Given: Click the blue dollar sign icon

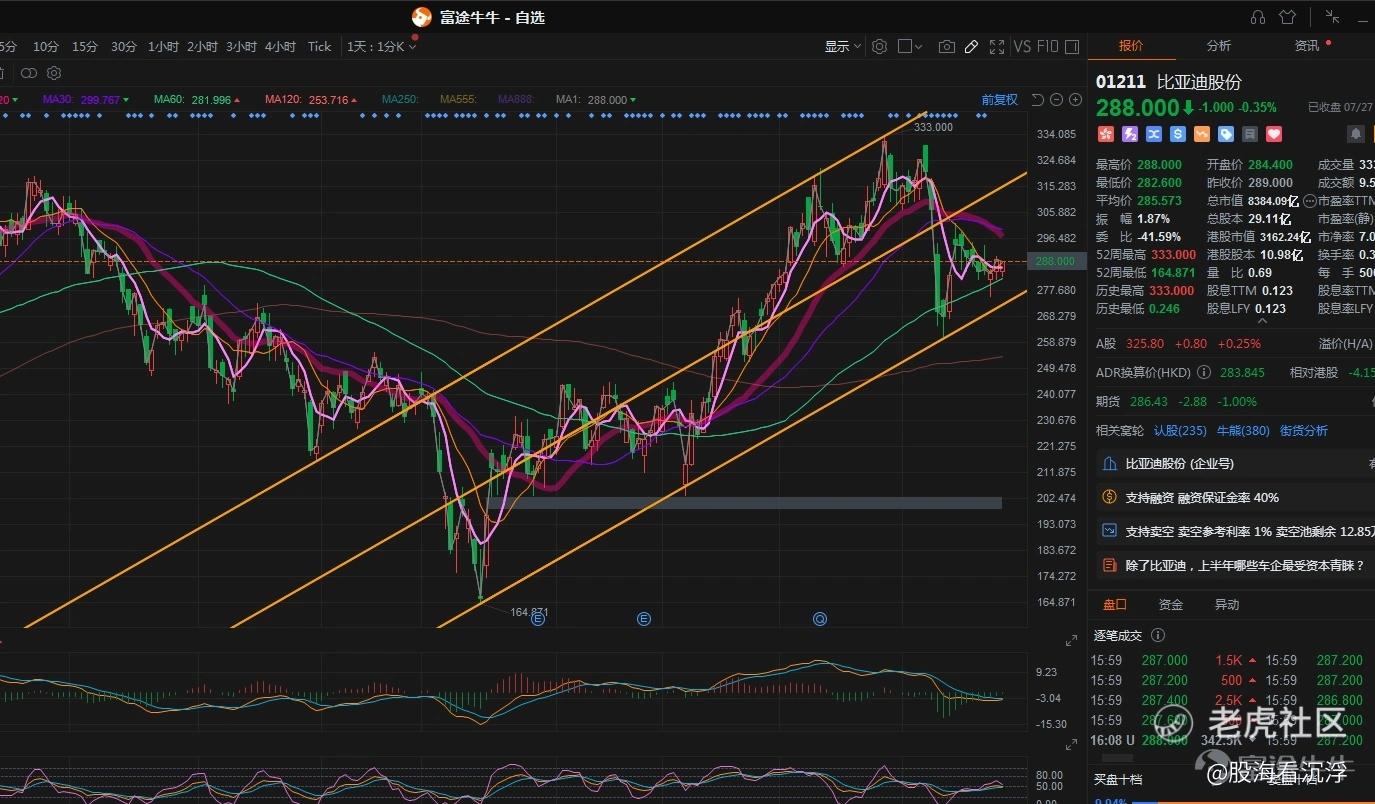Looking at the screenshot, I should (x=1178, y=134).
